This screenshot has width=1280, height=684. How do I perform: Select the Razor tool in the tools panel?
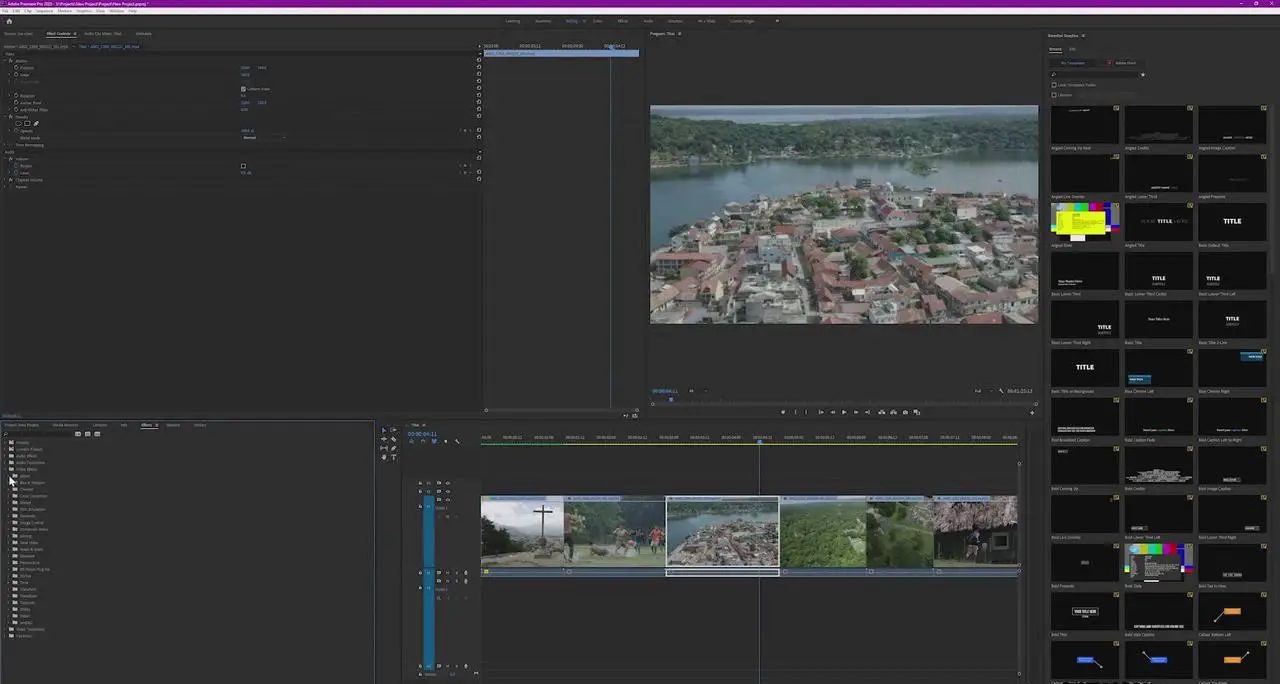click(393, 439)
